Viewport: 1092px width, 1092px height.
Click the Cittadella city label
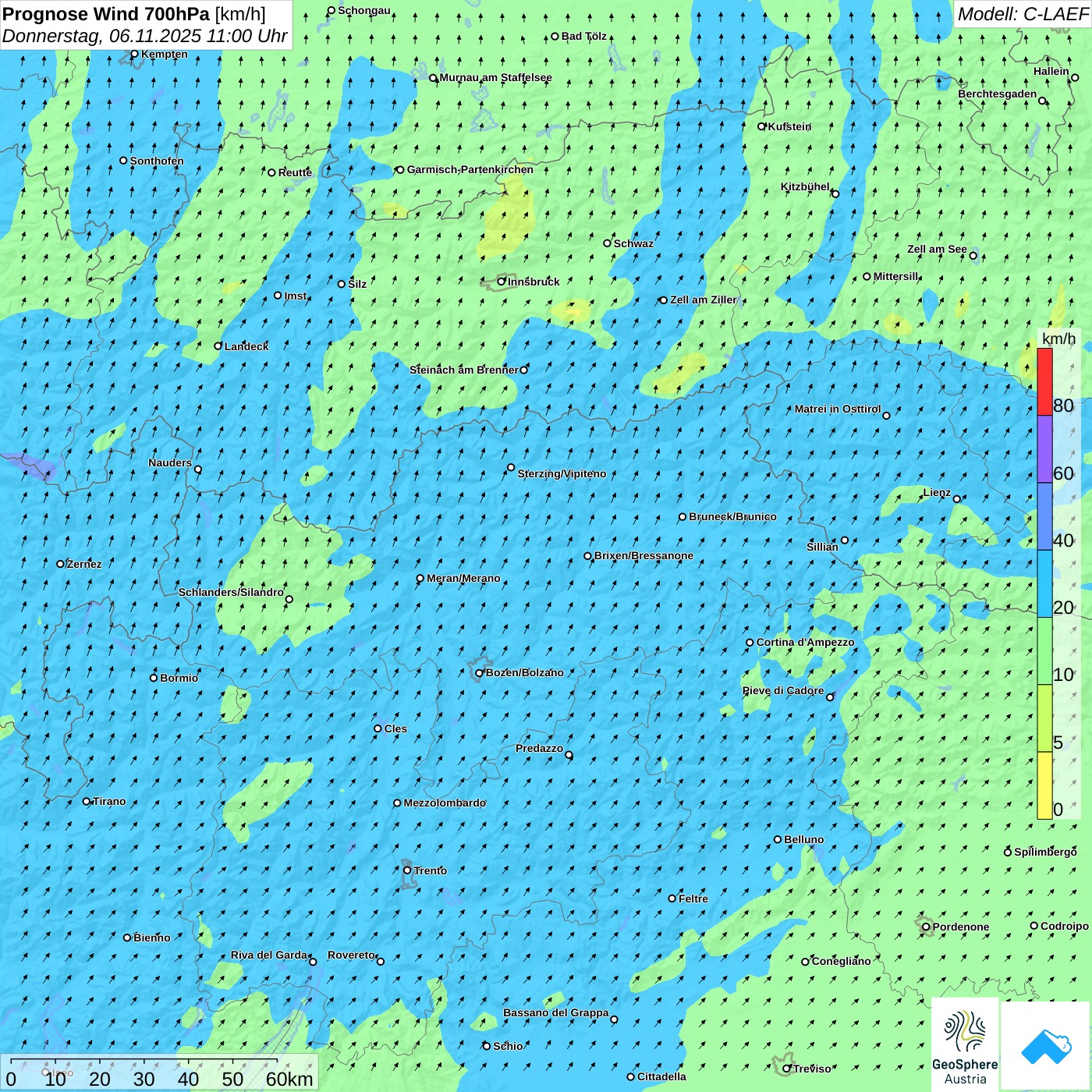[x=661, y=1076]
